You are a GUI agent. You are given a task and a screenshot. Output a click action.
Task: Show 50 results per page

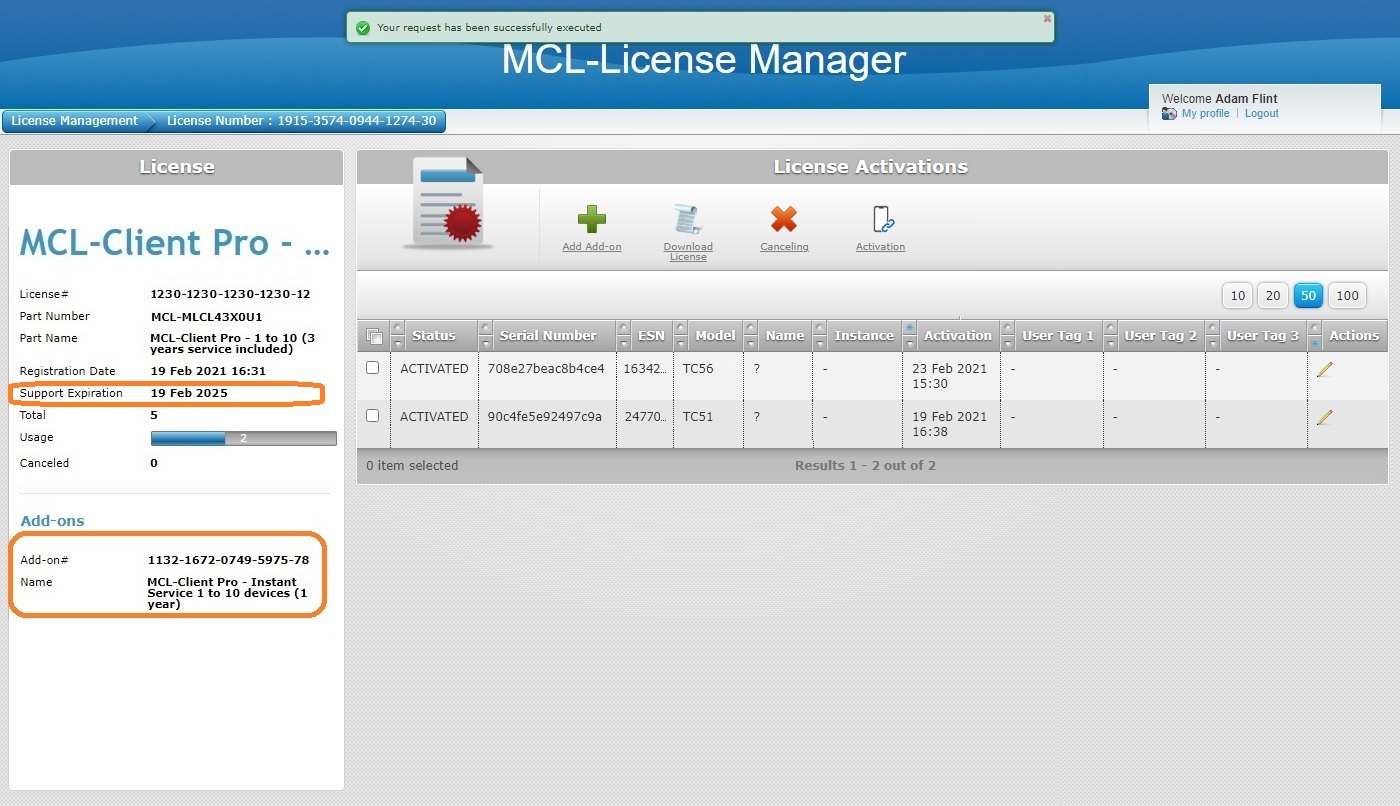1308,296
